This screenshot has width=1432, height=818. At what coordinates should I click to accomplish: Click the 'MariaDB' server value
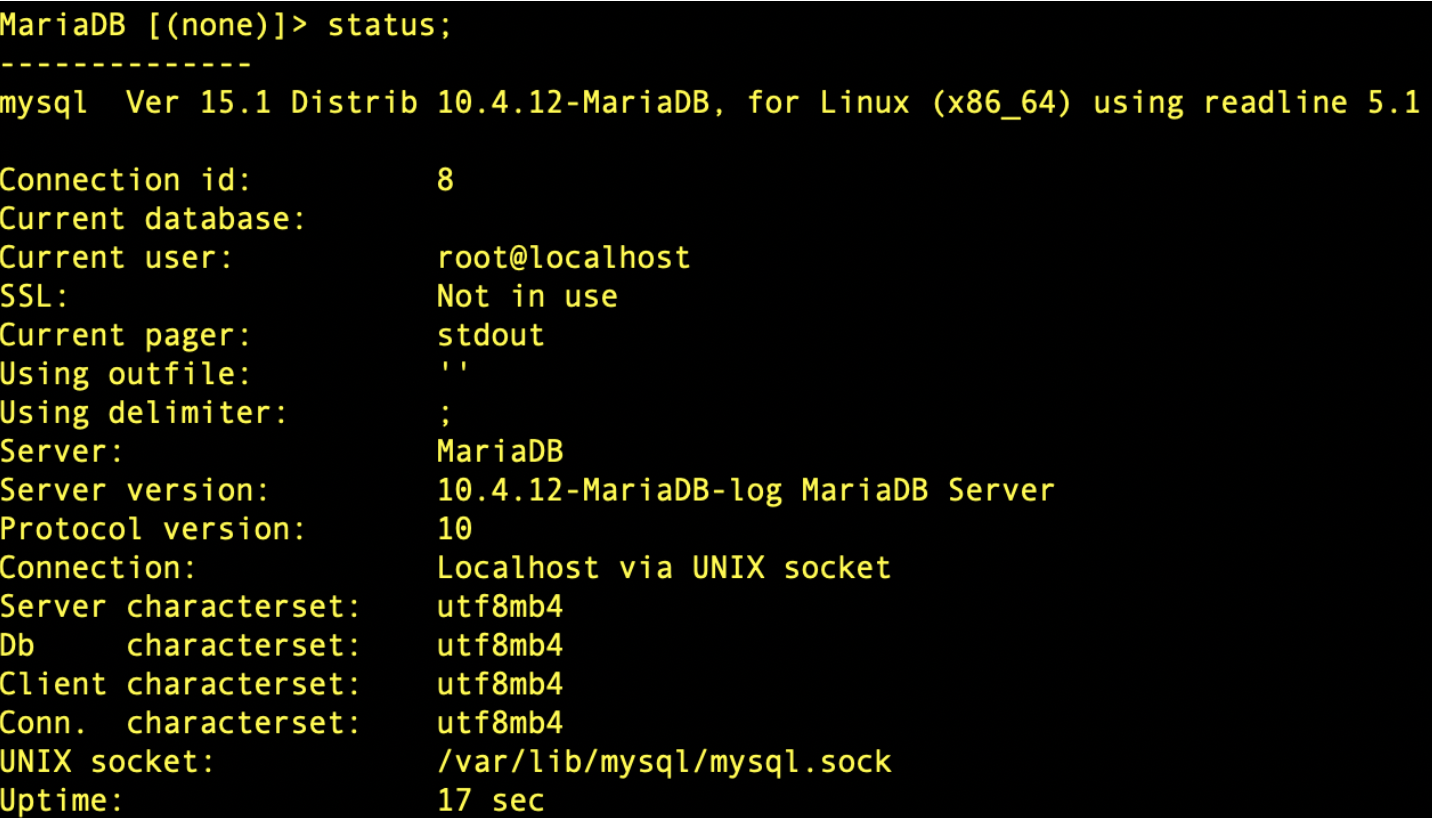(x=500, y=452)
